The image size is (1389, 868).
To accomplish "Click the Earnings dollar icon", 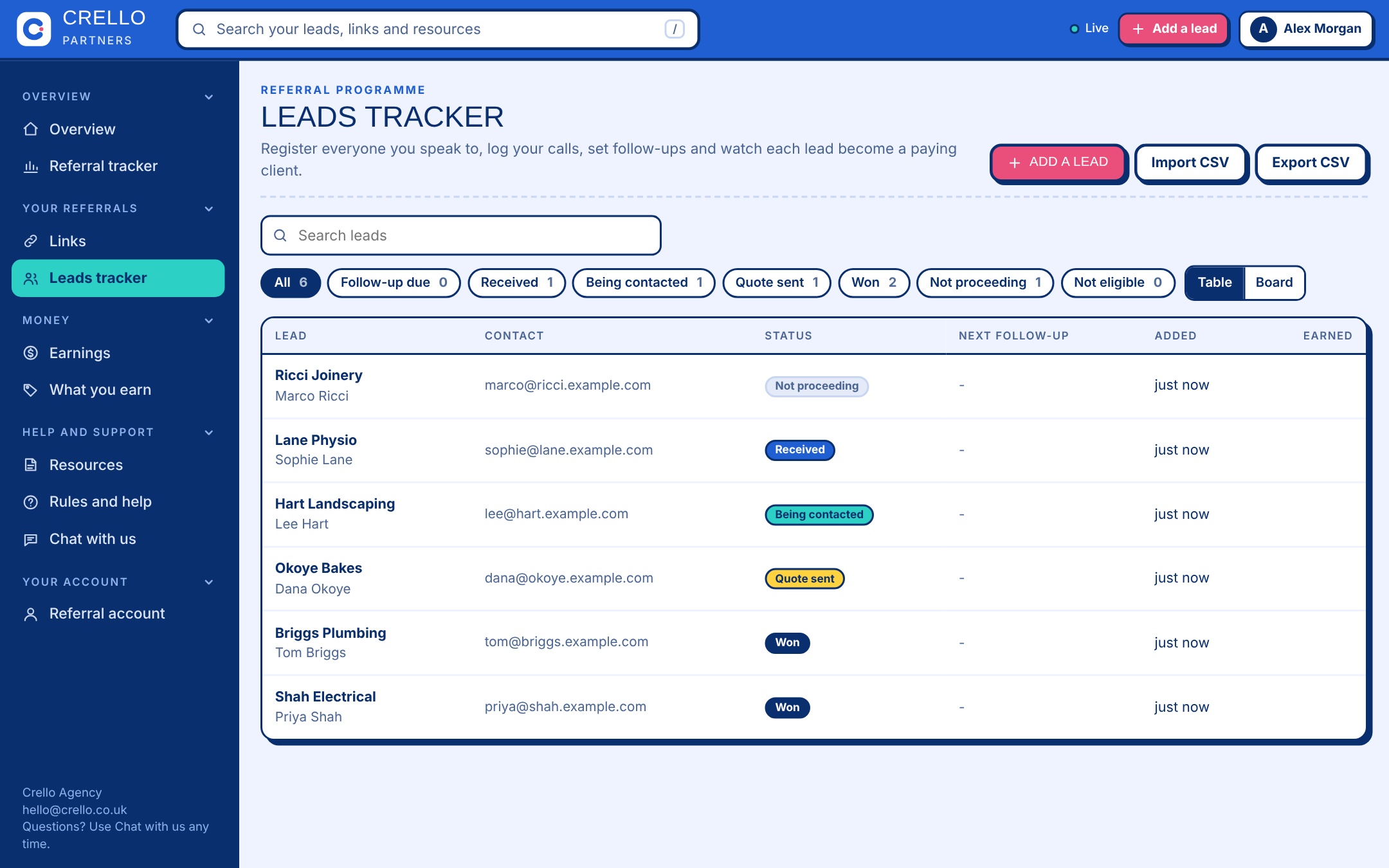I will tap(30, 353).
